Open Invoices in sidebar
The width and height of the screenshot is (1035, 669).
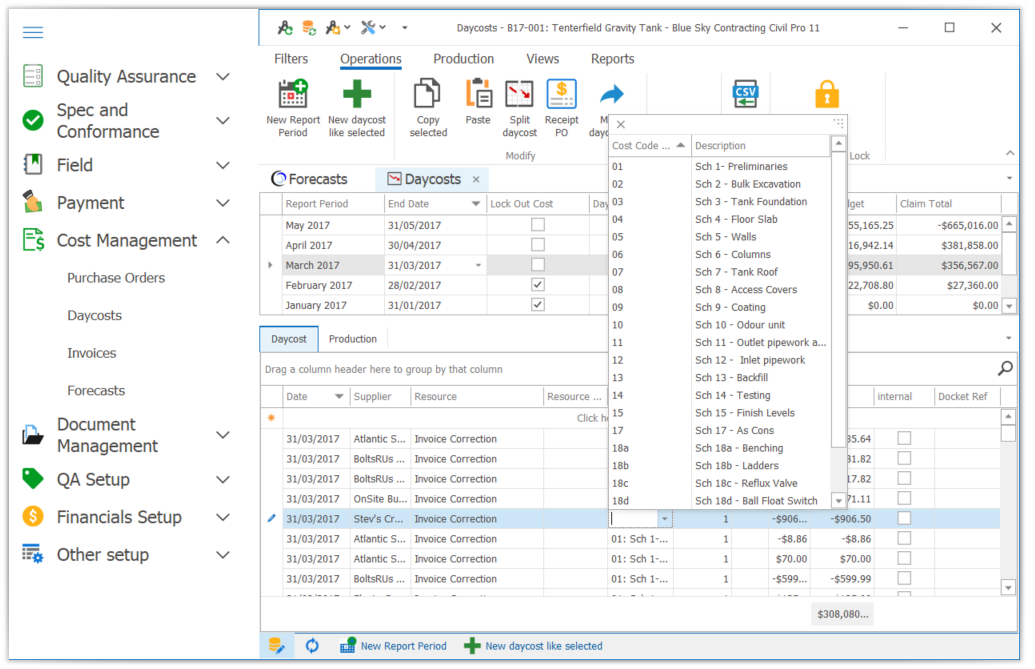pyautogui.click(x=92, y=353)
